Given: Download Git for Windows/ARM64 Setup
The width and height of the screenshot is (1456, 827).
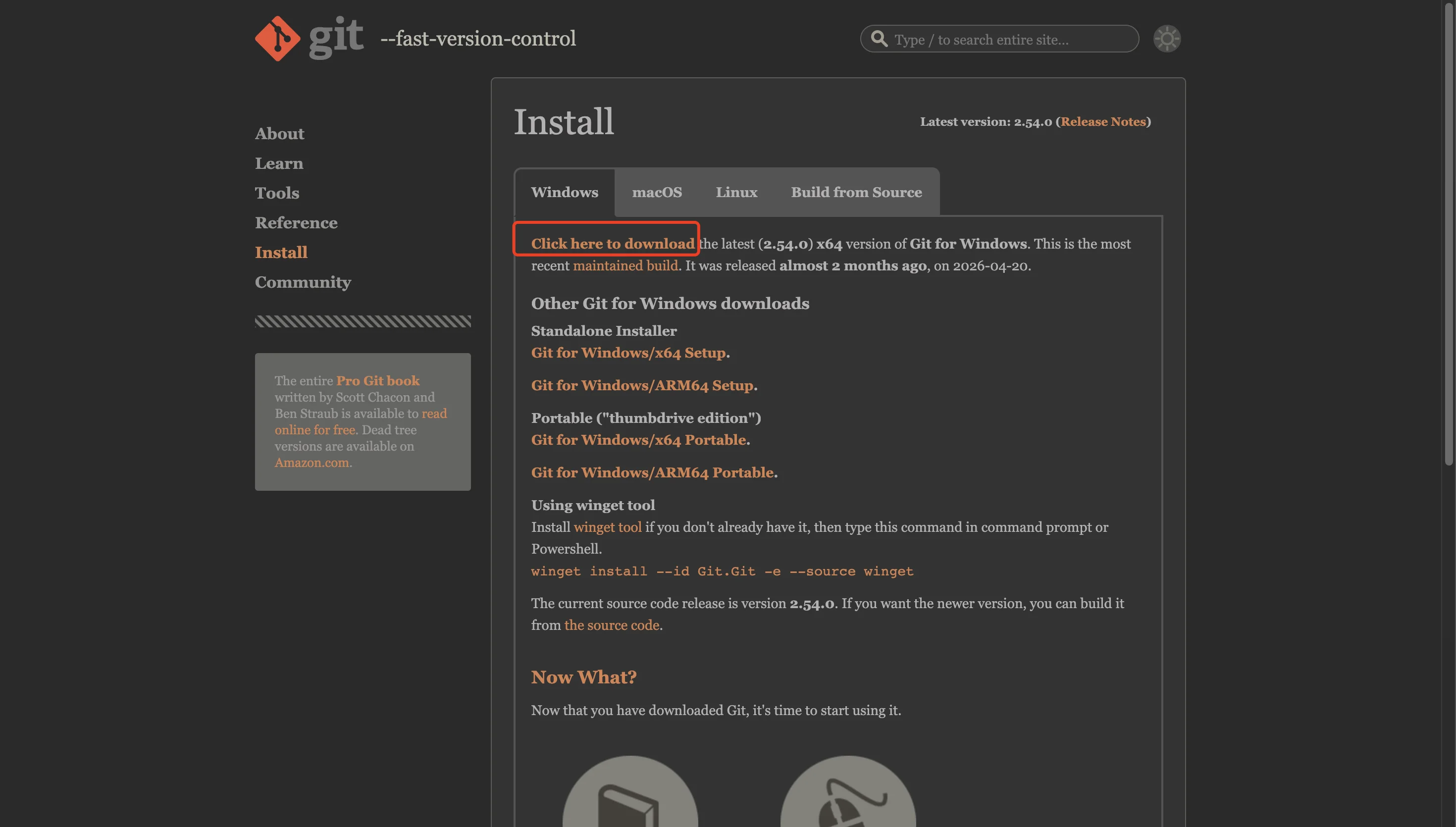Looking at the screenshot, I should [642, 386].
